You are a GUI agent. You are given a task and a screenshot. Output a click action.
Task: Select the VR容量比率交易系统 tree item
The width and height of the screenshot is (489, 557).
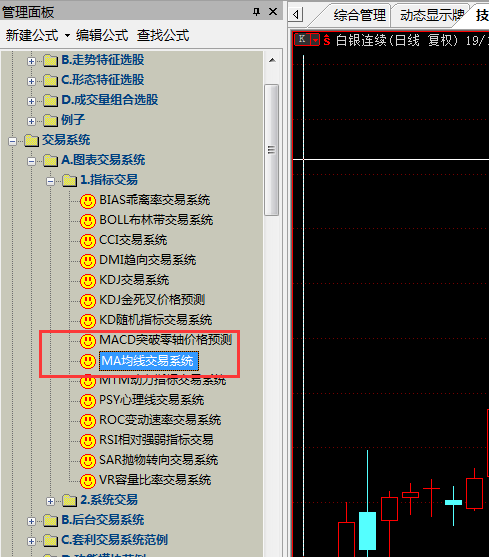coord(155,480)
